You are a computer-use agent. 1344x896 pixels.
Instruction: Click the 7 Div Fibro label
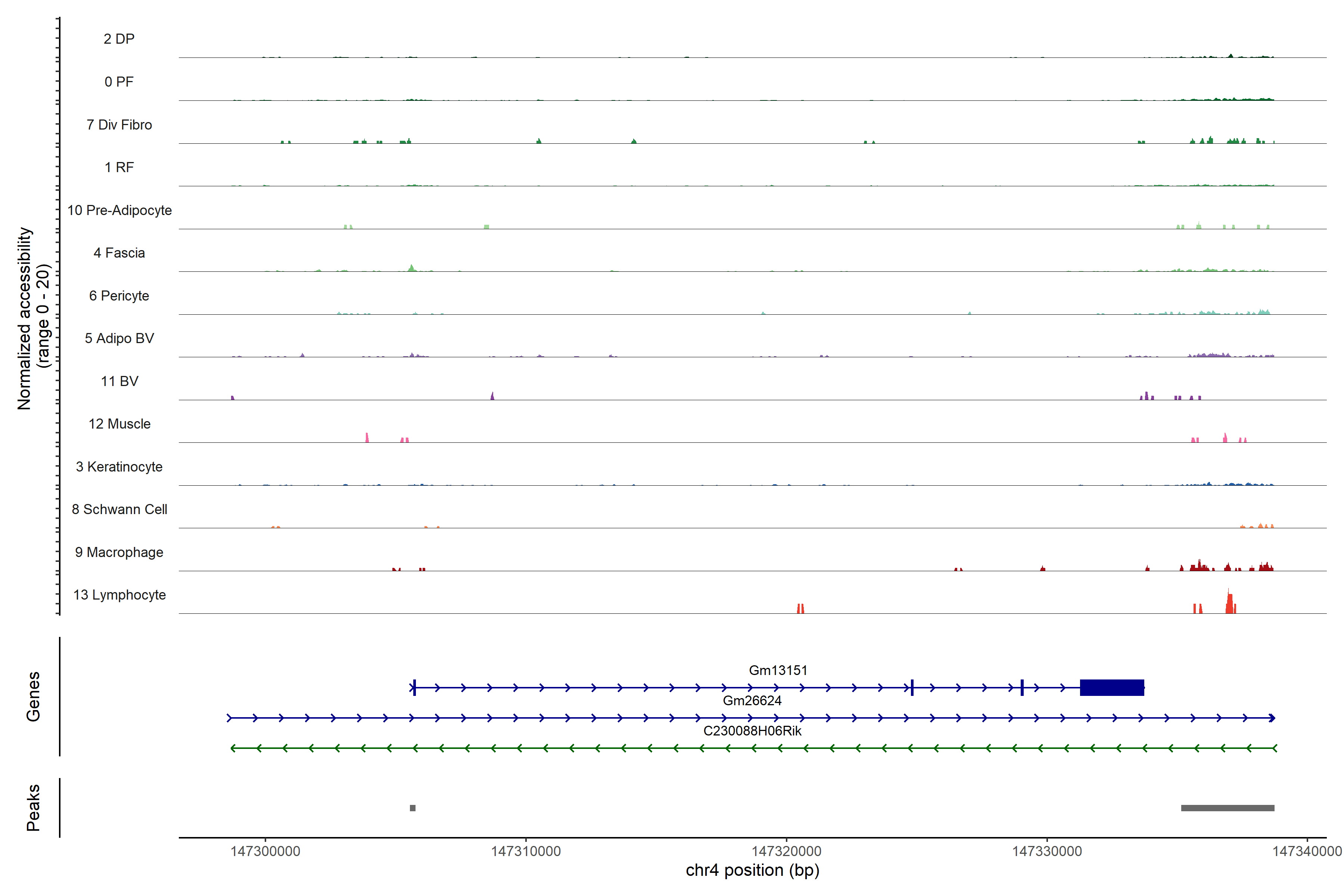click(x=119, y=125)
